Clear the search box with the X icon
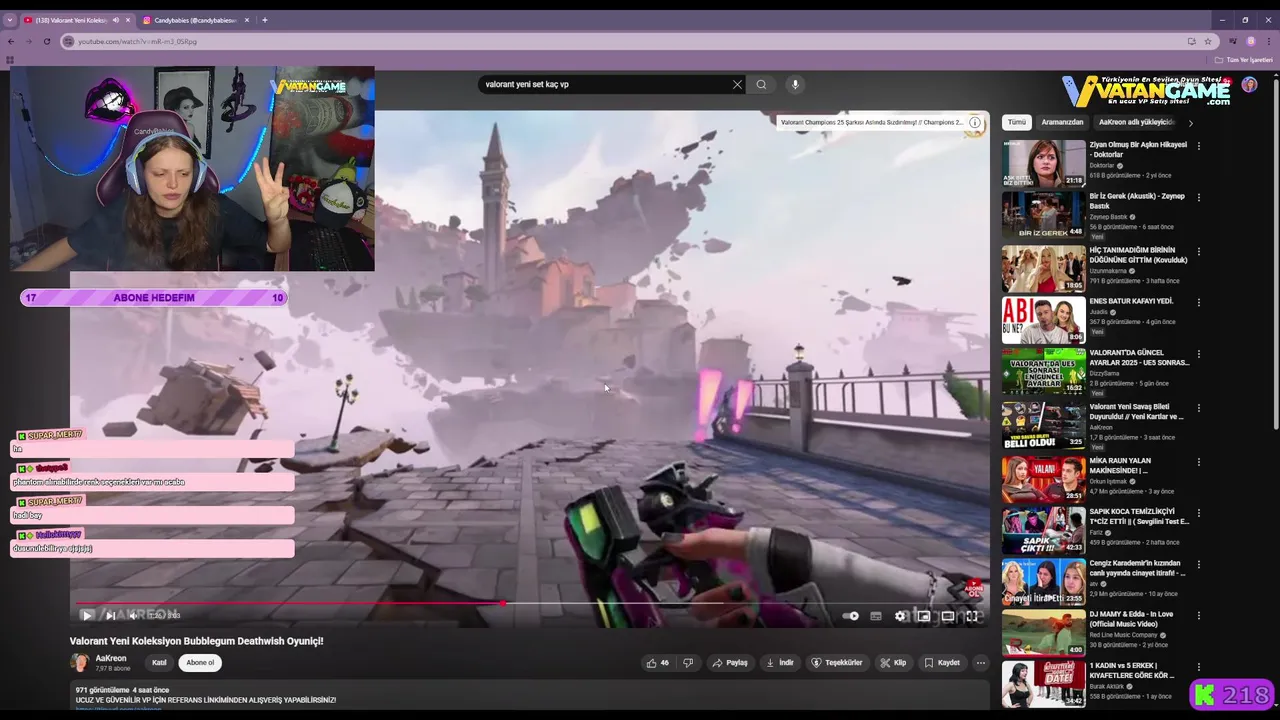 (737, 85)
